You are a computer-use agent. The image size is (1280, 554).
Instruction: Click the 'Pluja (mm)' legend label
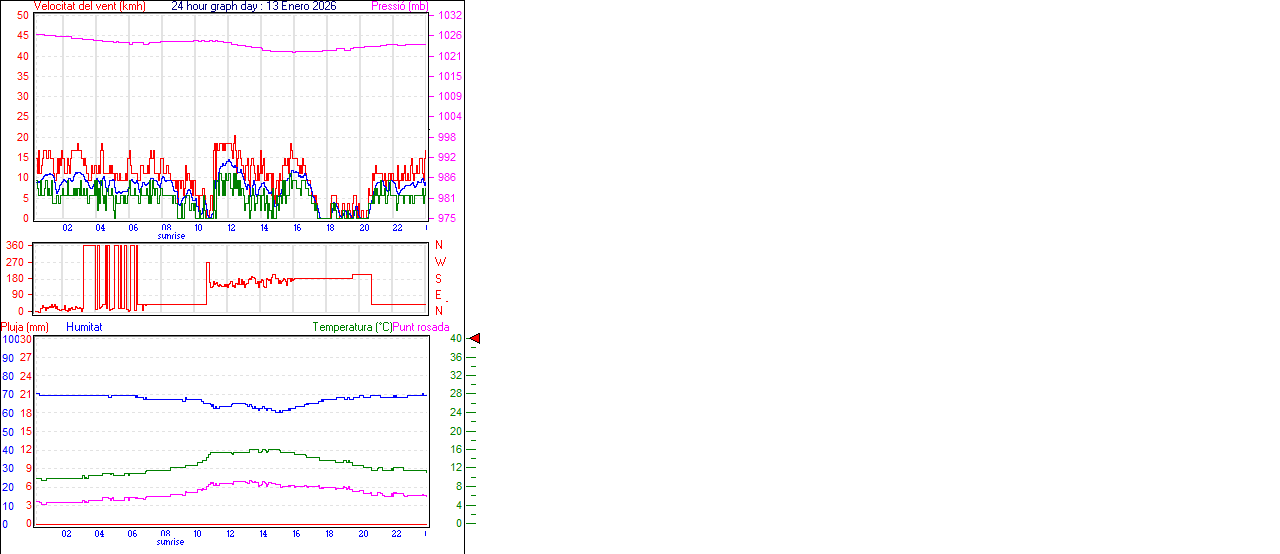point(25,327)
